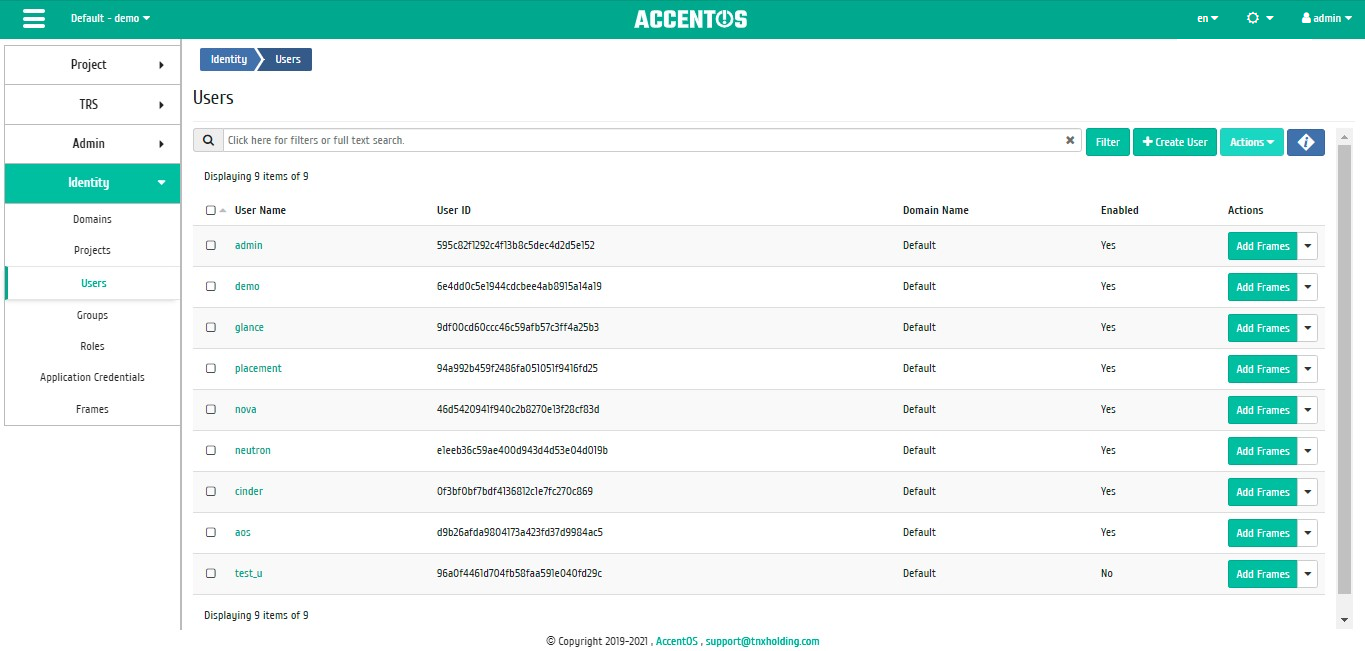Collapse the Identity sidebar section
The width and height of the screenshot is (1365, 651).
tap(92, 182)
